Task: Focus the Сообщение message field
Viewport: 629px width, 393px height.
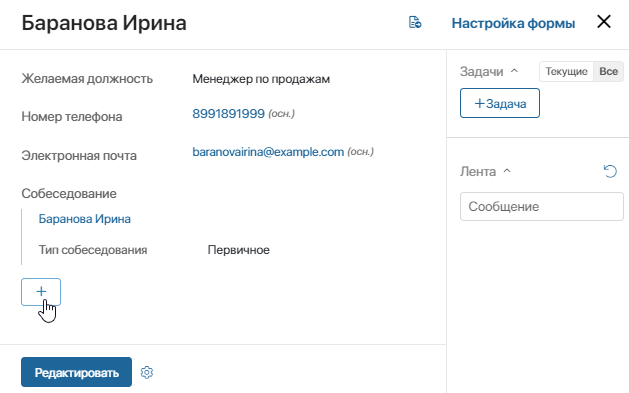Action: [542, 207]
